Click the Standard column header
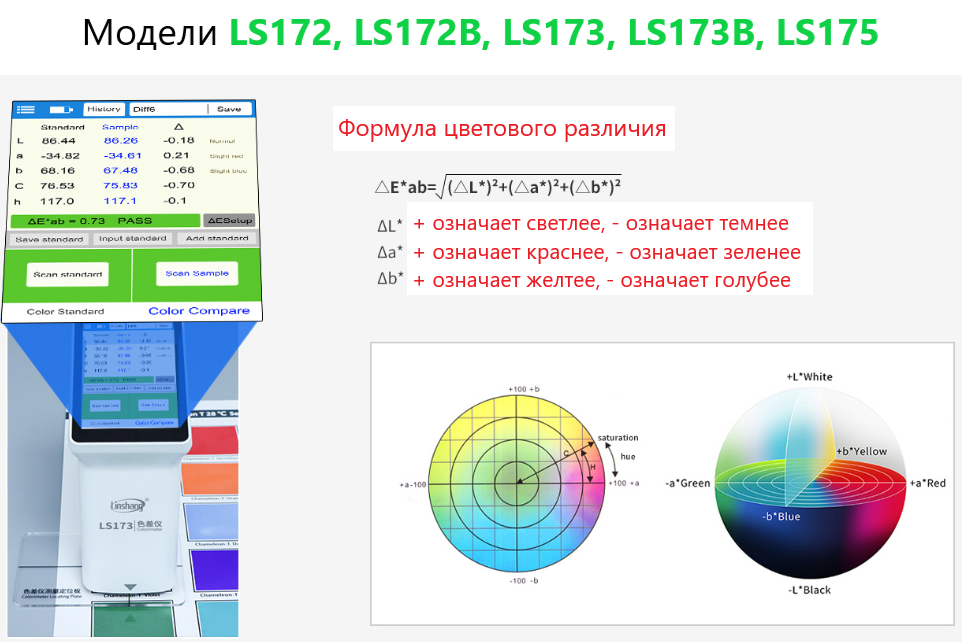 click(x=63, y=127)
